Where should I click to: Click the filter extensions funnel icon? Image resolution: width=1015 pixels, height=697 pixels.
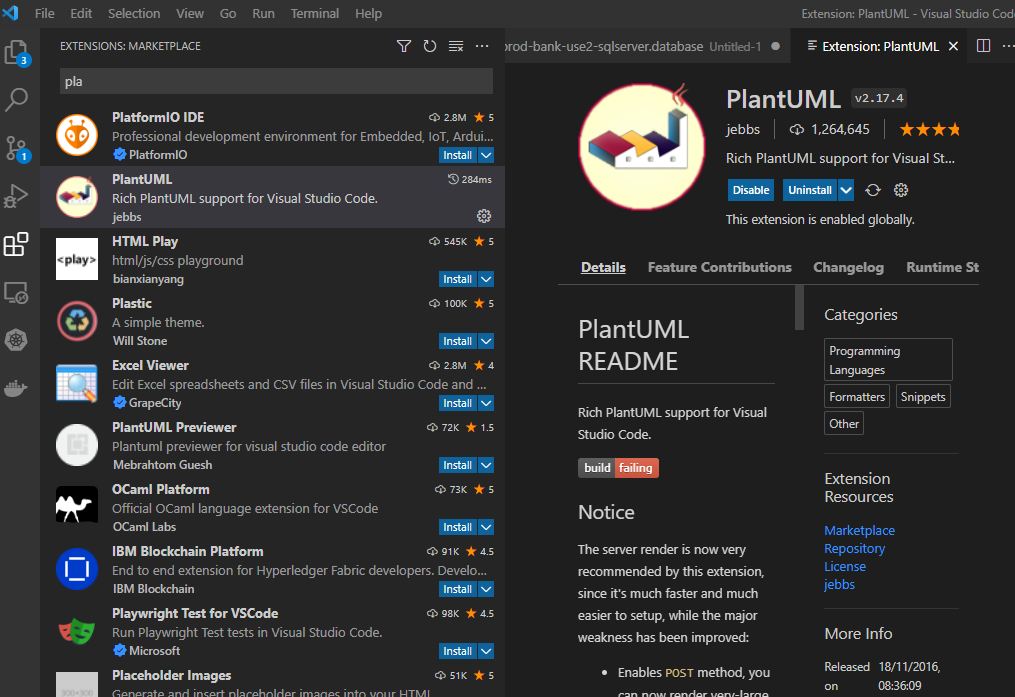pyautogui.click(x=404, y=46)
